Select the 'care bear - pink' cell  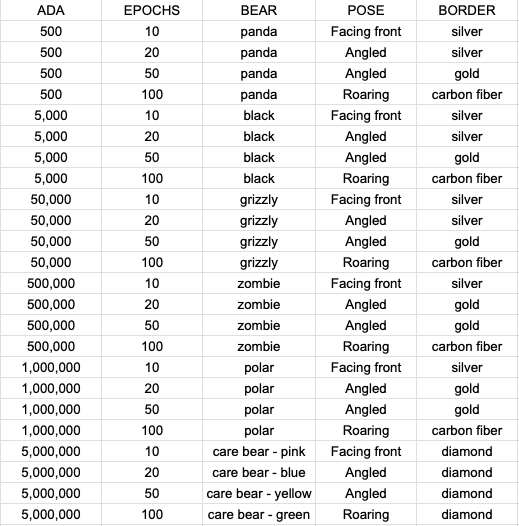(x=259, y=452)
